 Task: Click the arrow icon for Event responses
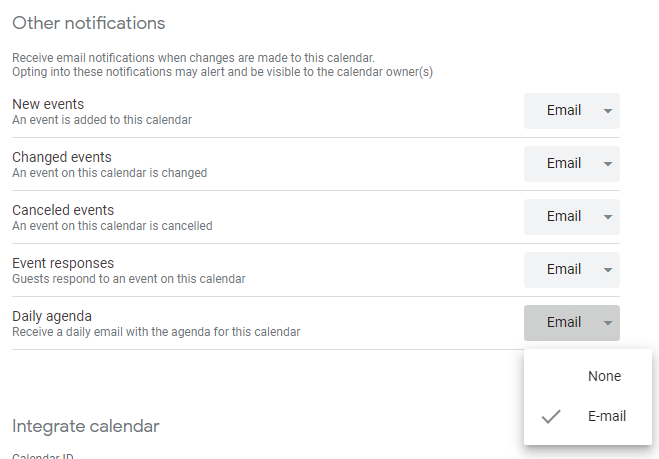[608, 270]
